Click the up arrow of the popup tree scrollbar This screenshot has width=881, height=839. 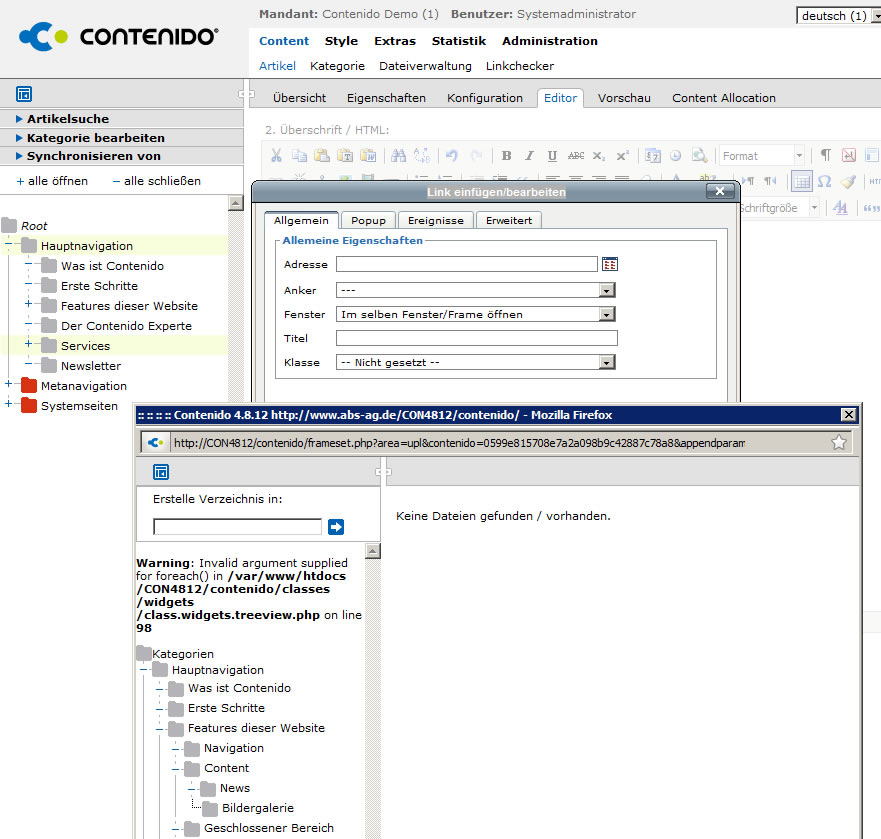coord(373,551)
